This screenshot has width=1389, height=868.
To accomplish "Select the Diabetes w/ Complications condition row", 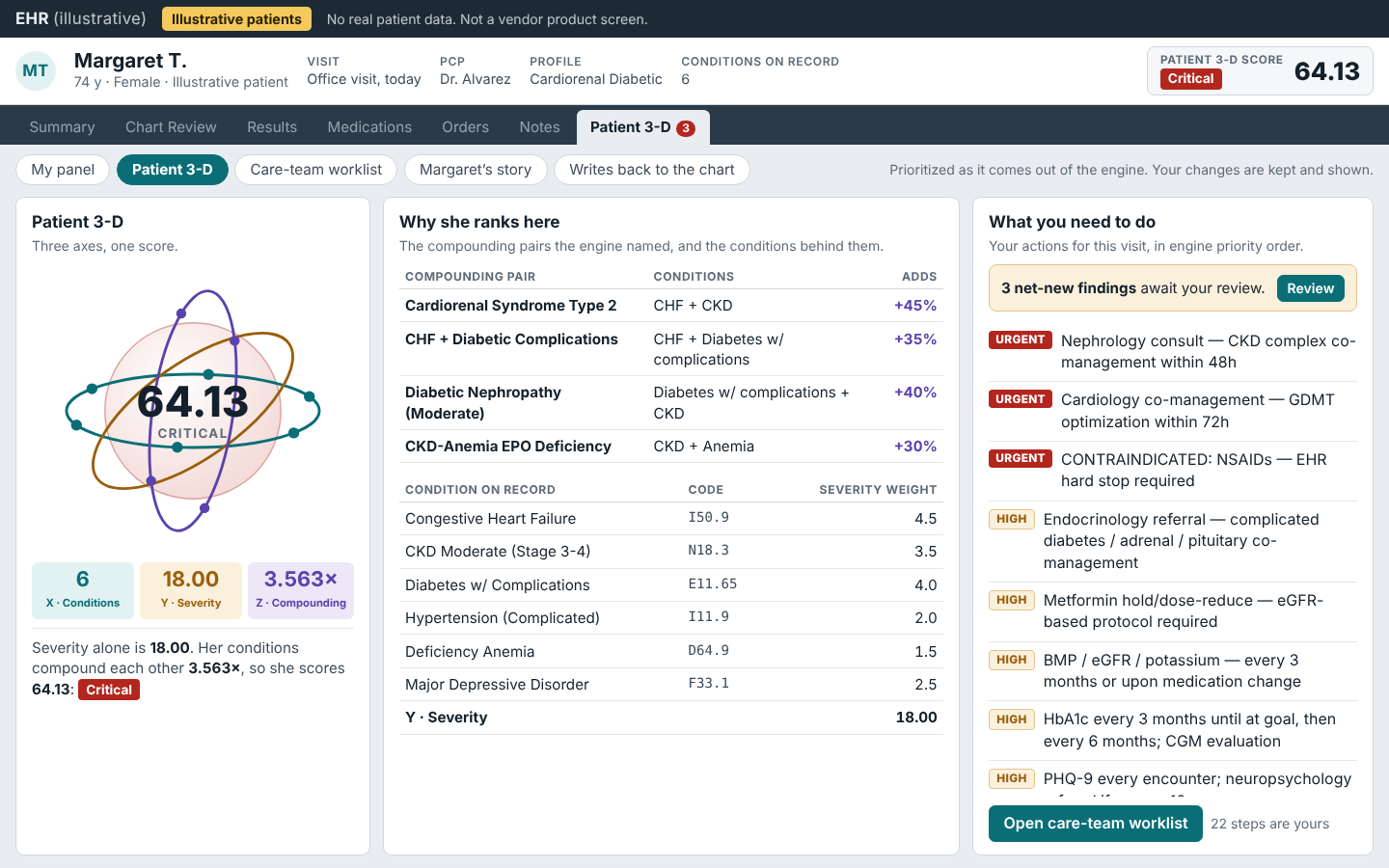I will (671, 585).
